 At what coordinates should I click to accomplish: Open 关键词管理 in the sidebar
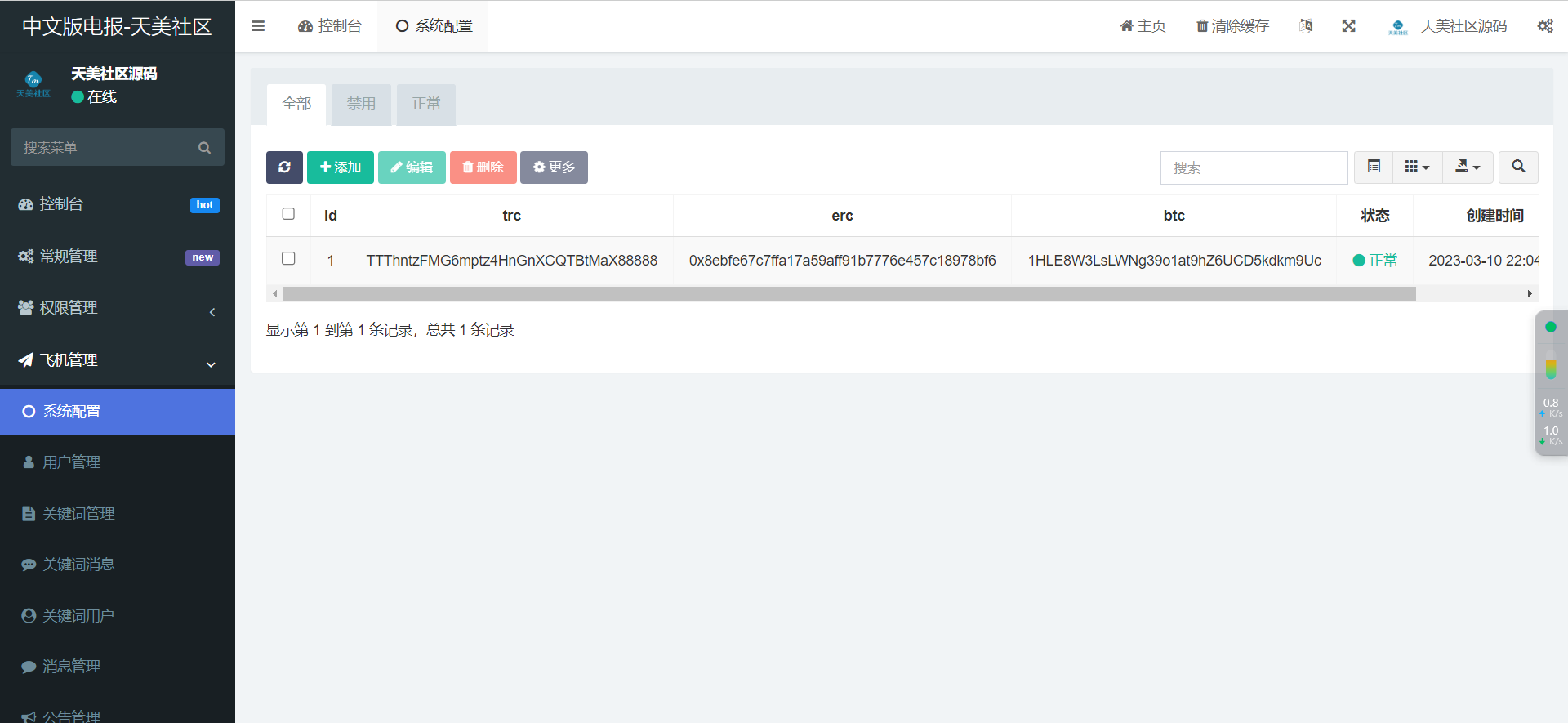(118, 514)
